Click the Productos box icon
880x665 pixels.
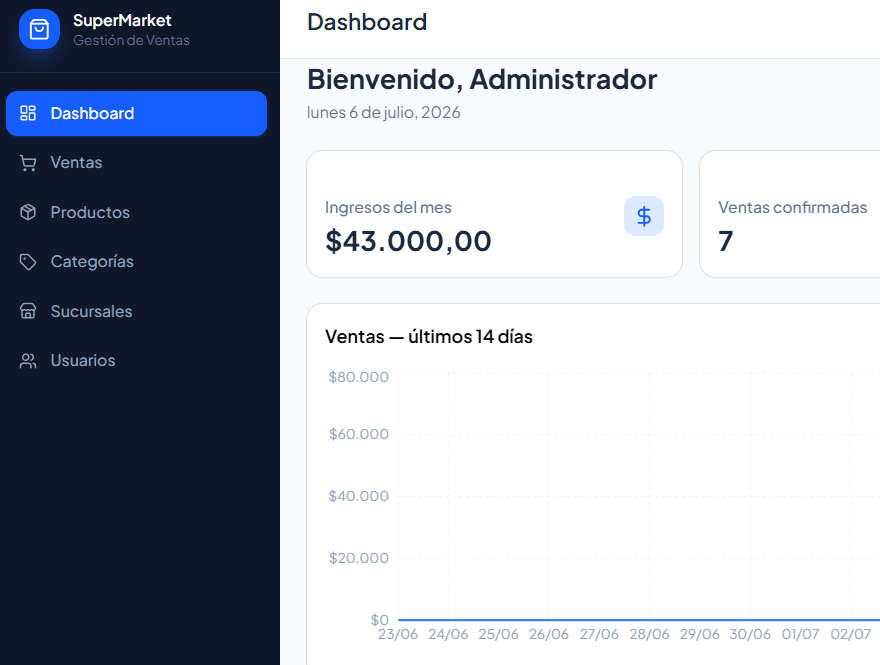28,212
